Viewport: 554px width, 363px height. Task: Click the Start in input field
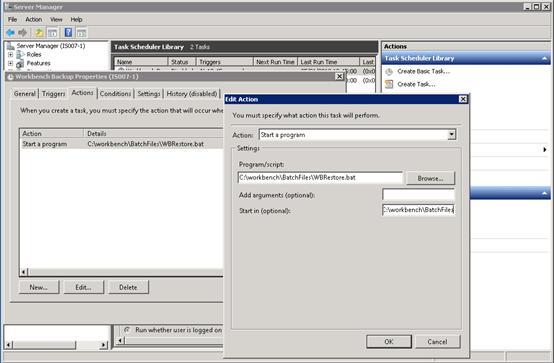[x=418, y=210]
